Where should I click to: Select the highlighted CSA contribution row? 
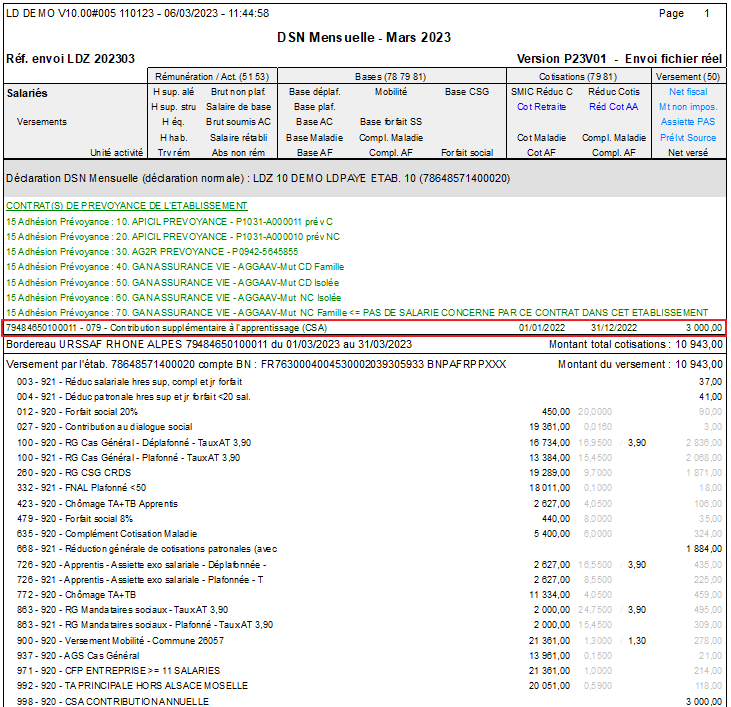(x=364, y=328)
